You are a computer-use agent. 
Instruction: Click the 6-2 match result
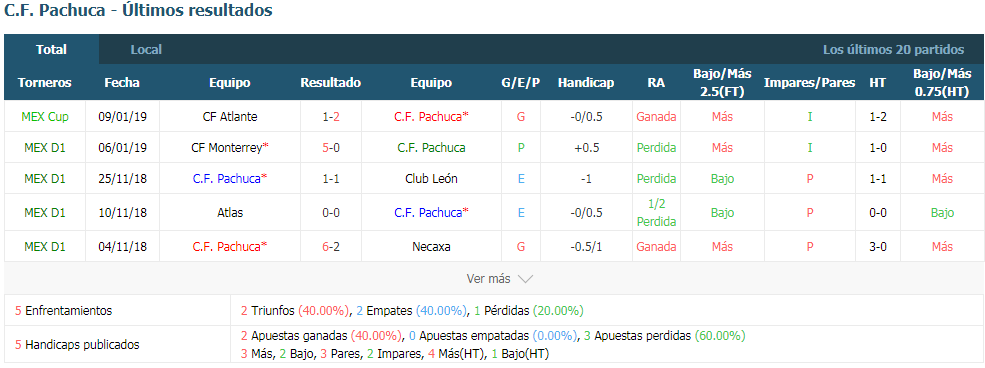(x=330, y=246)
